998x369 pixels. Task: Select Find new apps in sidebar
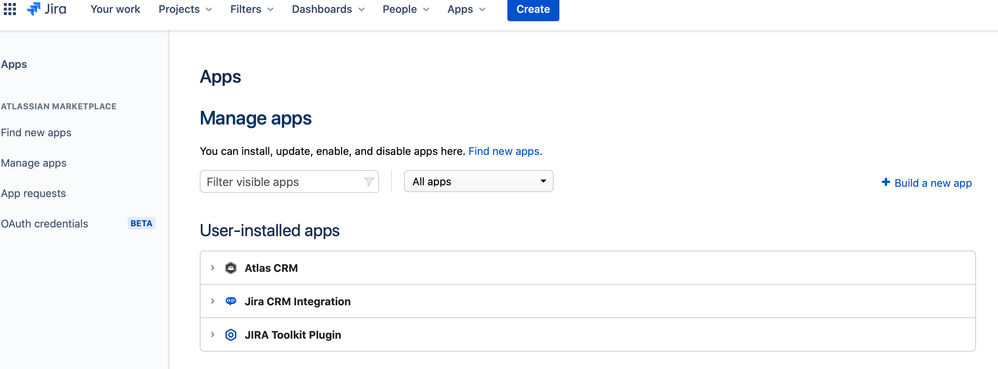[36, 133]
